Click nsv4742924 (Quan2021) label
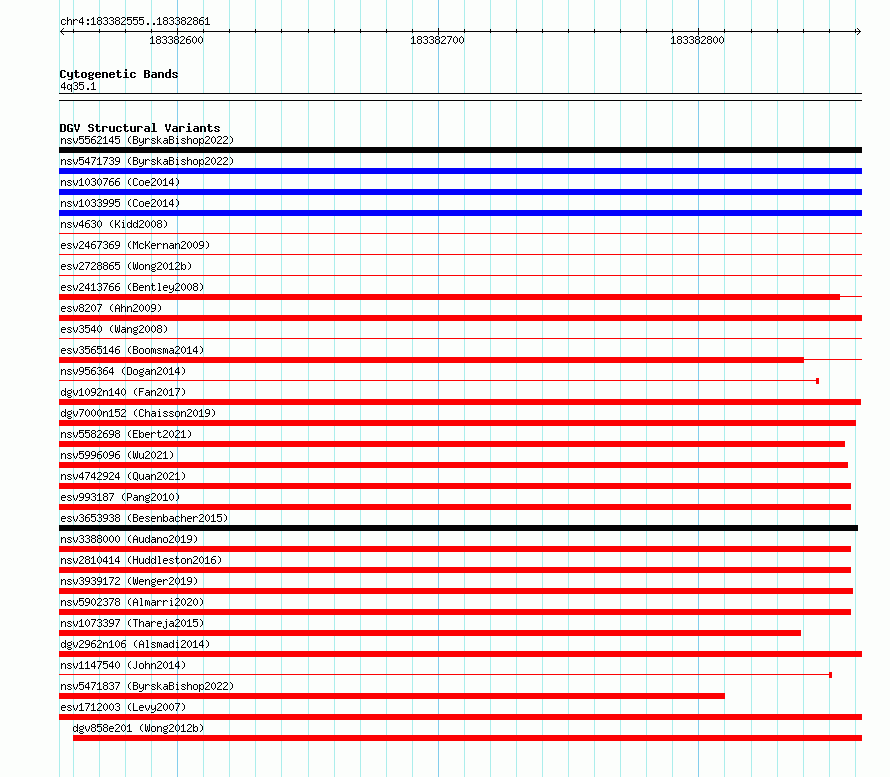890x777 pixels. point(123,476)
